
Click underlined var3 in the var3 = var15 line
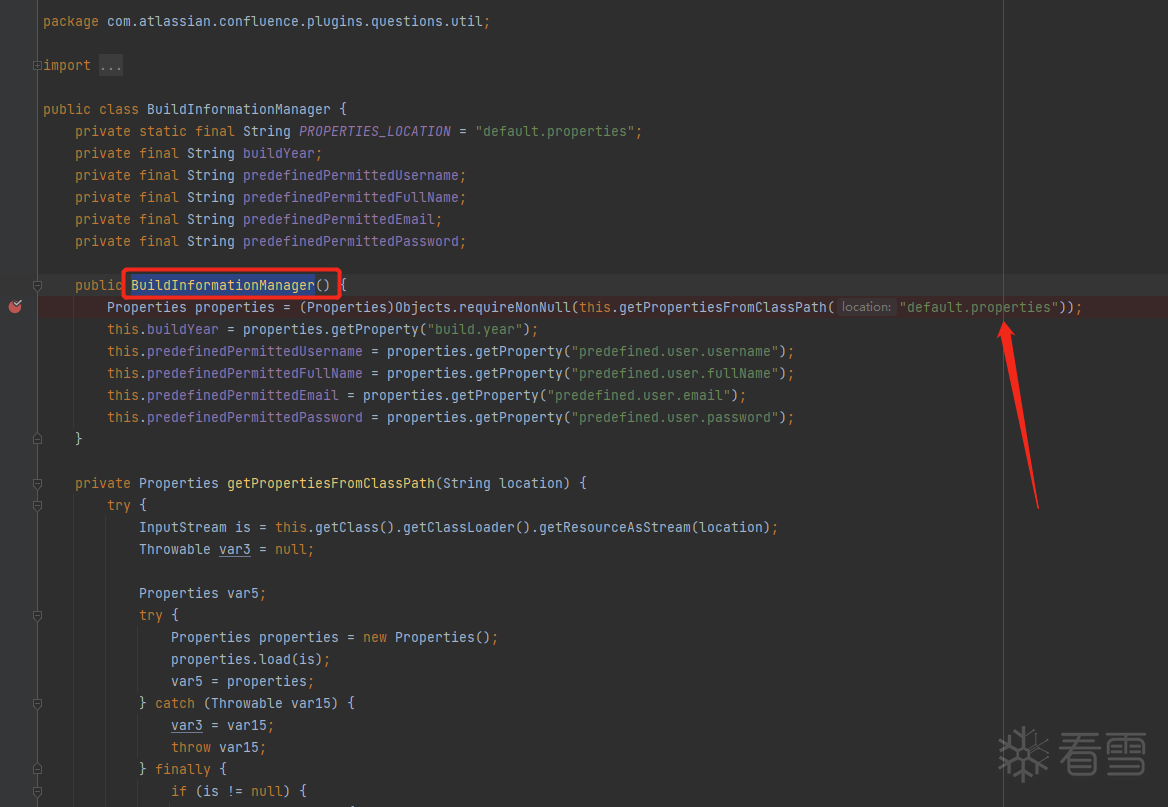[x=186, y=725]
